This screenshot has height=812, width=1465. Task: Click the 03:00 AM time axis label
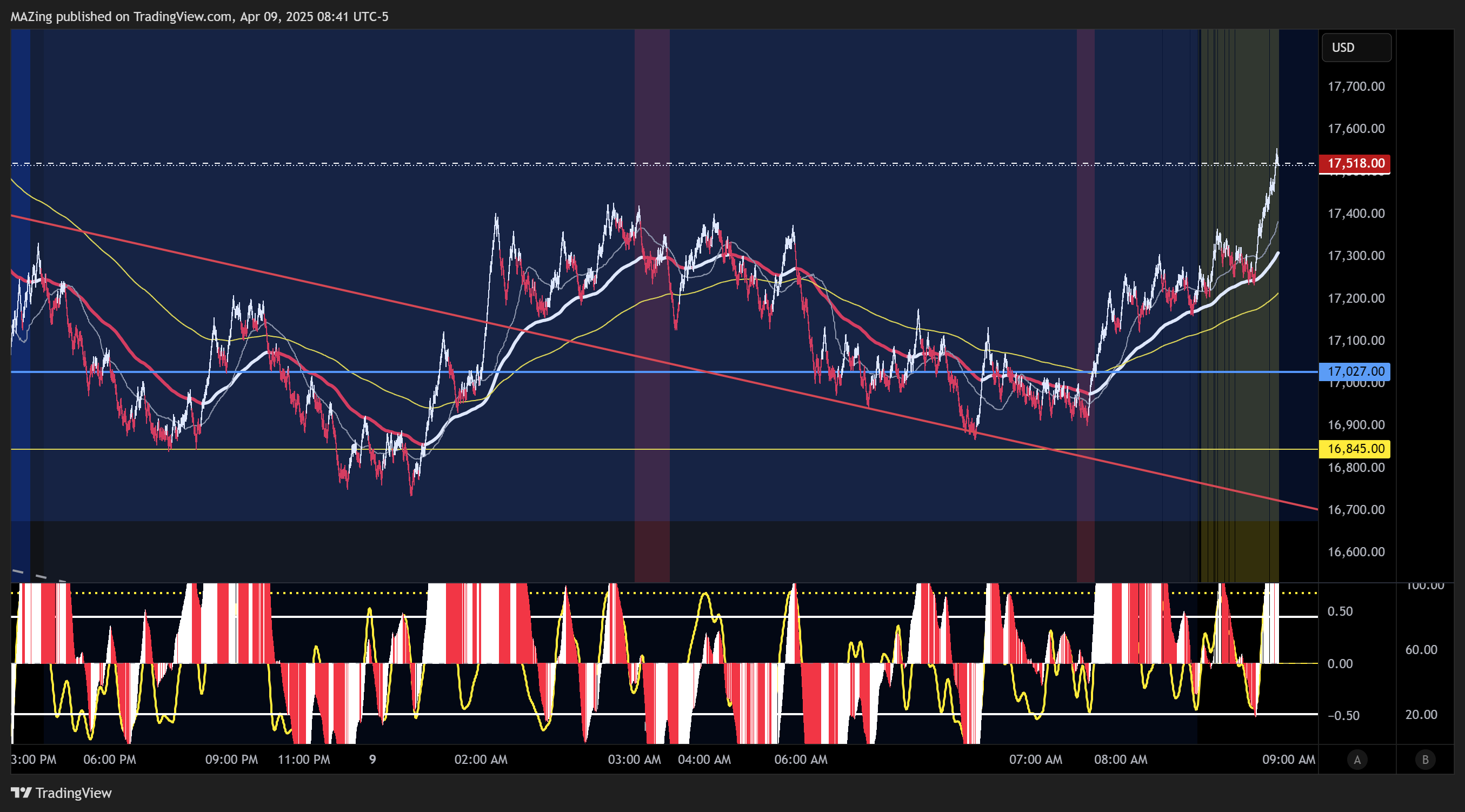pos(634,760)
